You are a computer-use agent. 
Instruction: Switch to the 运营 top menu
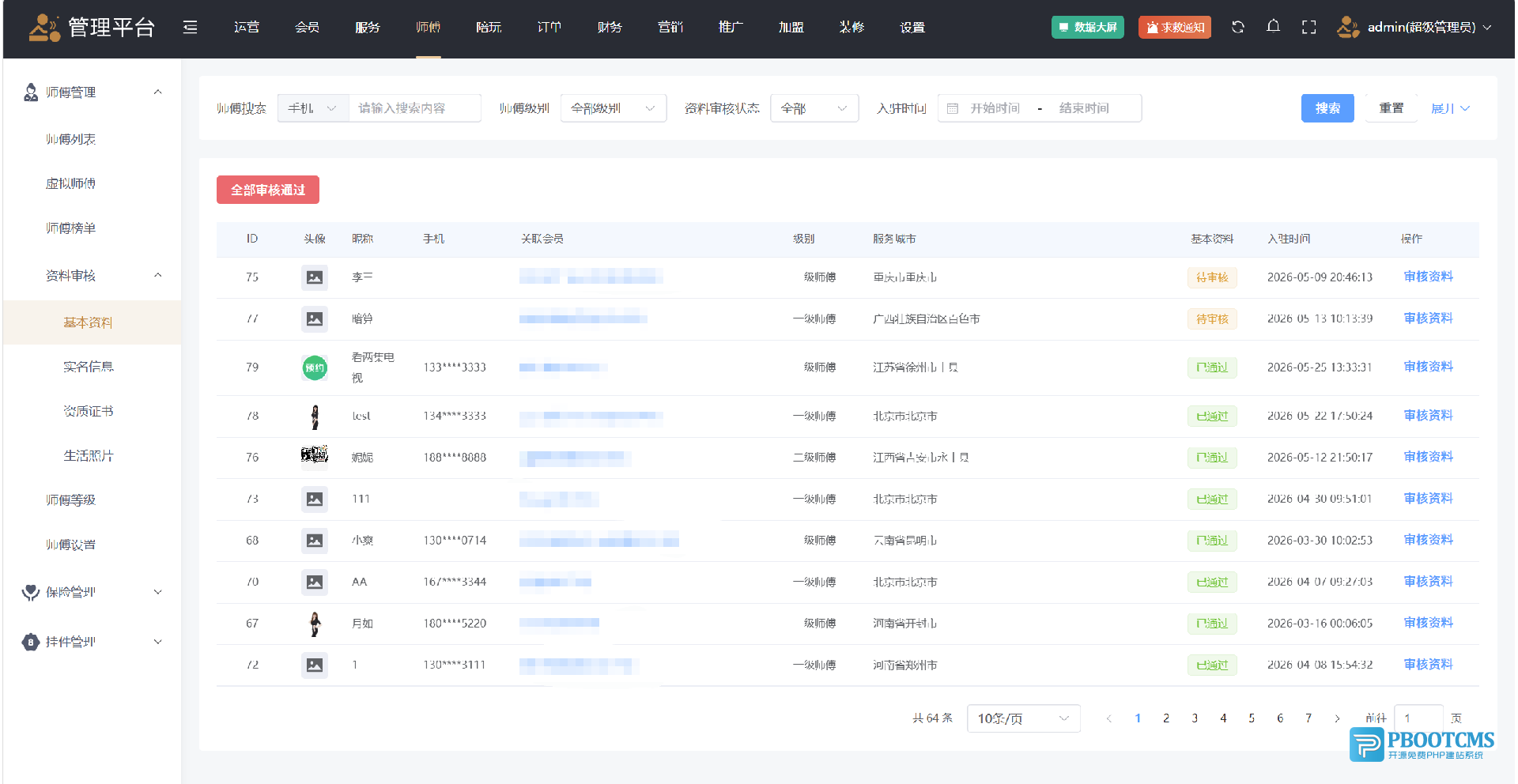click(x=247, y=27)
